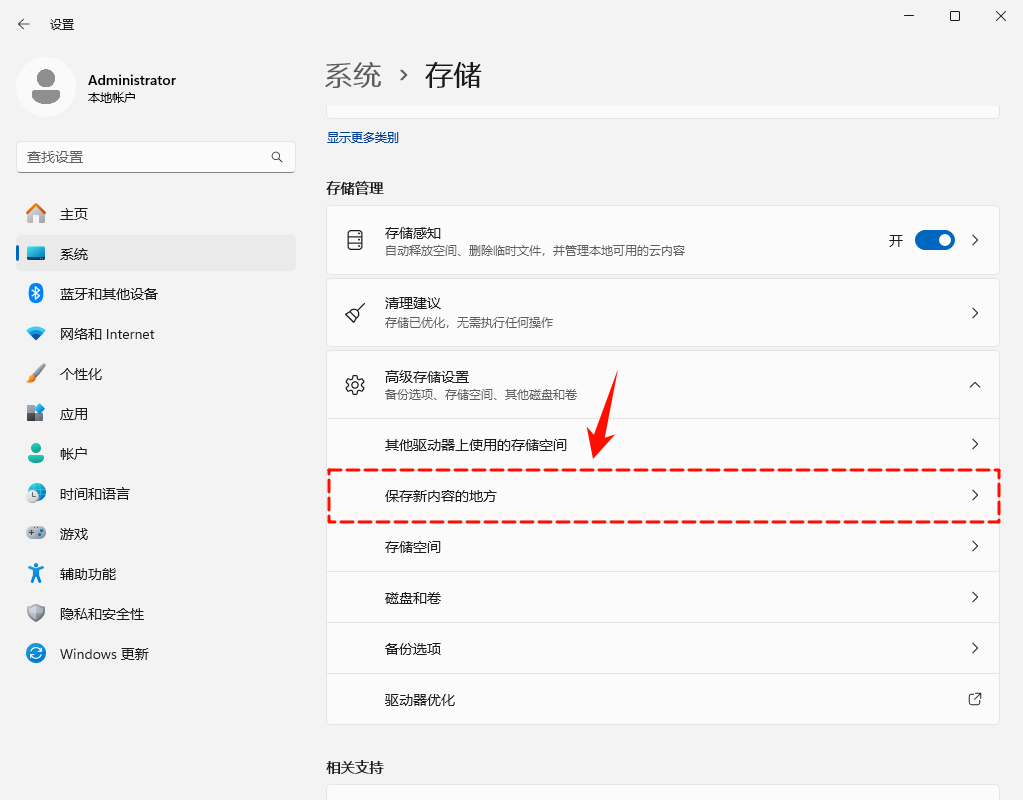
Task: Collapse the 高级存储设置 section
Action: point(974,383)
